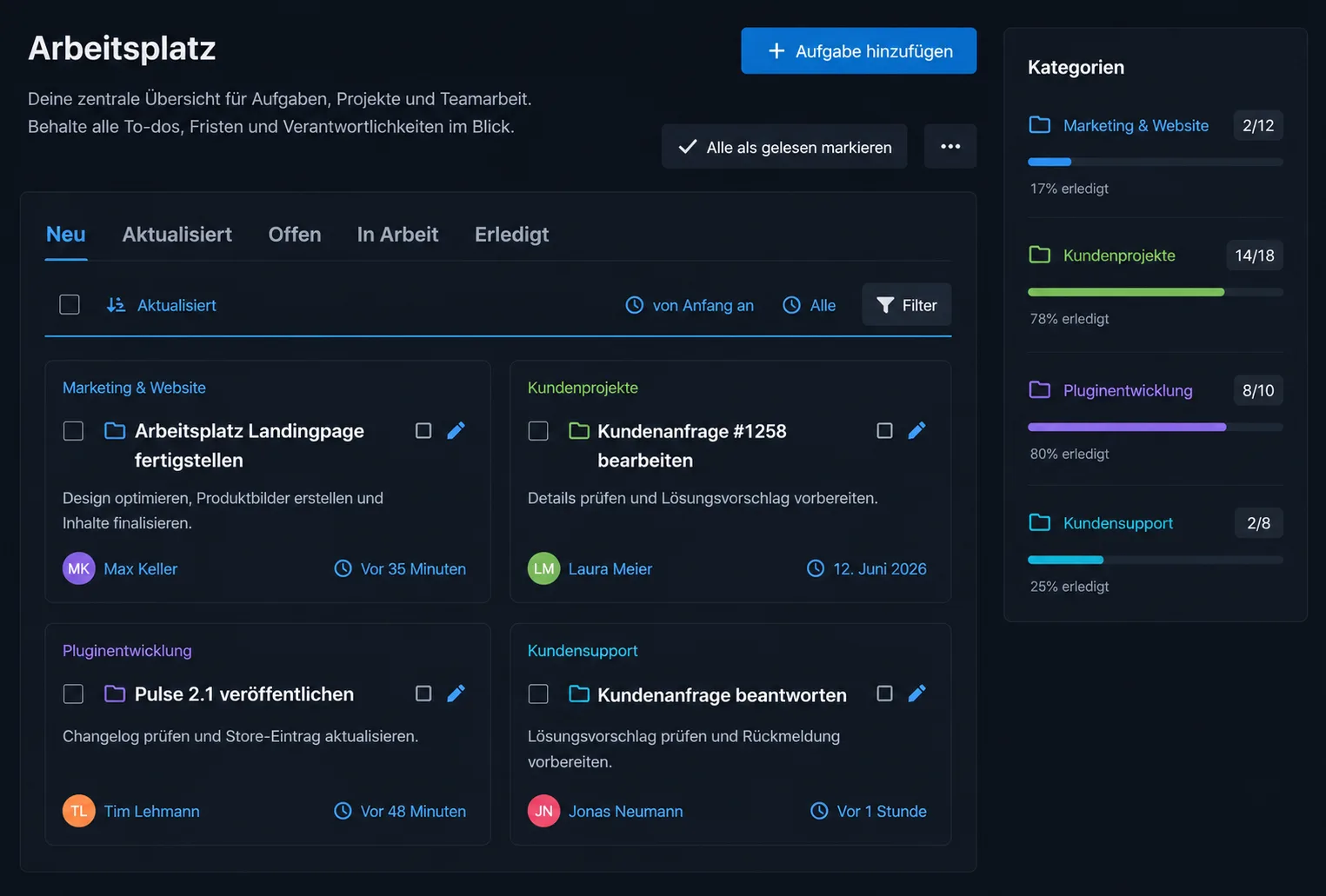Toggle small square box on Pulse 2.1 card
Image resolution: width=1326 pixels, height=896 pixels.
[x=423, y=693]
